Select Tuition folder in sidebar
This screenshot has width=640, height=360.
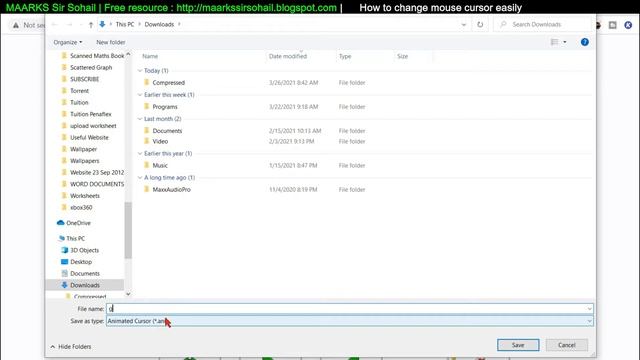(75, 102)
